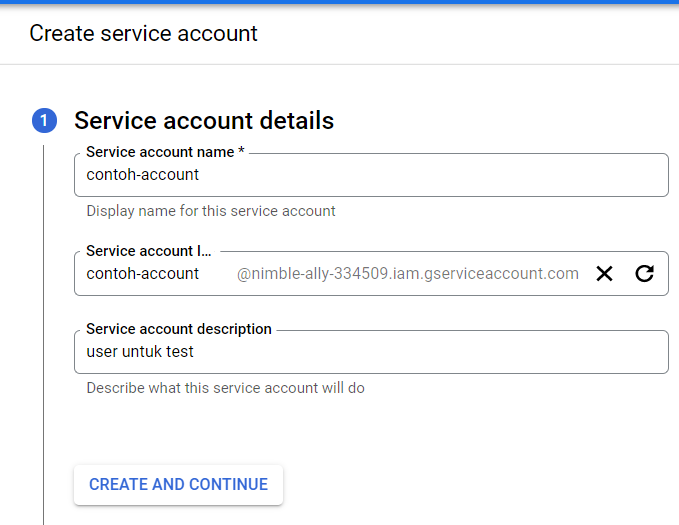Click the truncated Service account I... label

coord(149,251)
